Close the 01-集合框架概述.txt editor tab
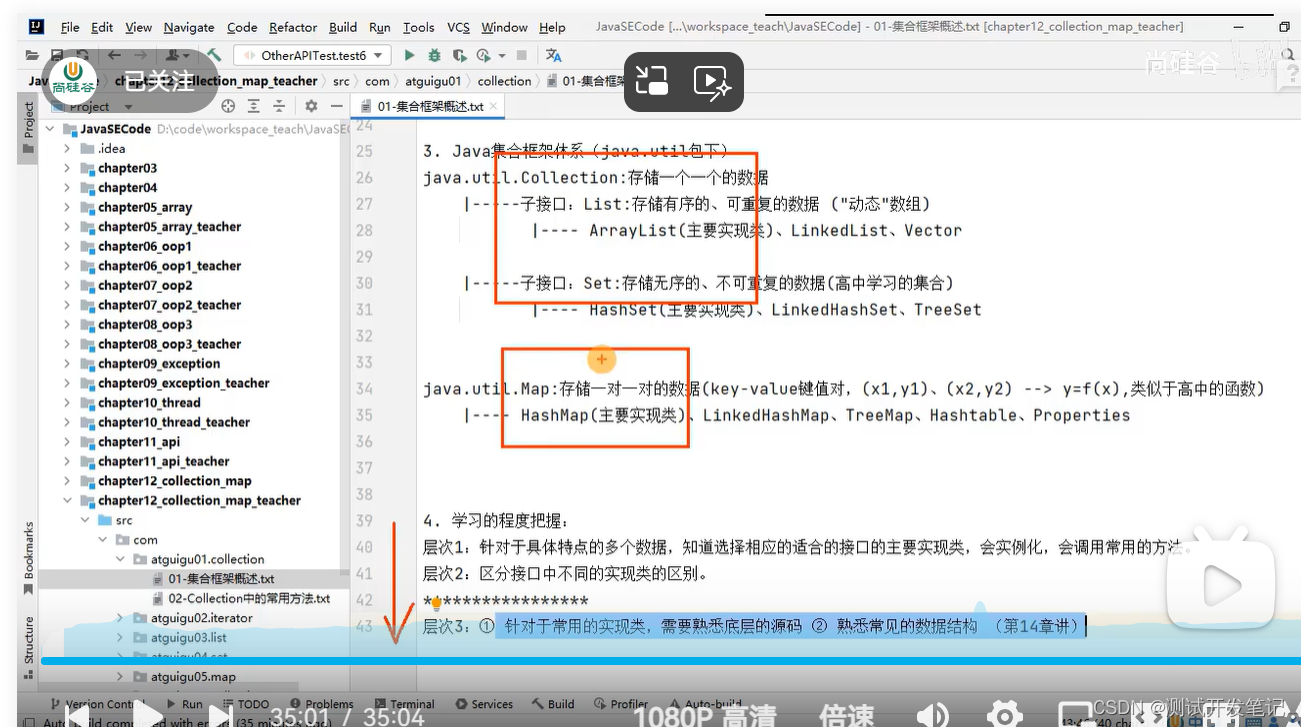Image resolution: width=1301 pixels, height=727 pixels. click(x=494, y=106)
